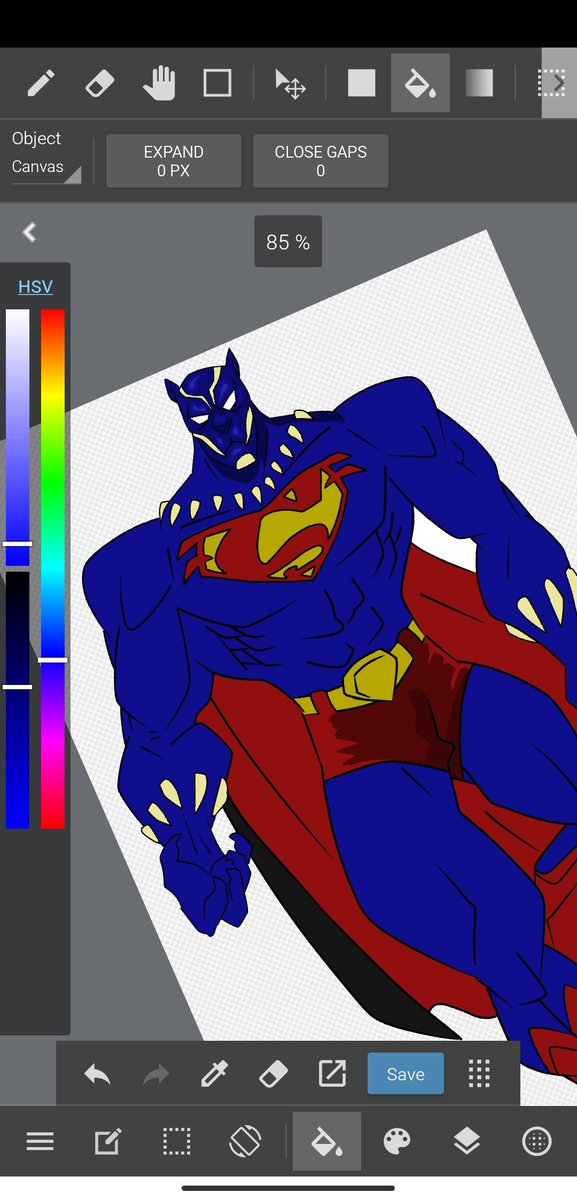Switch color mode via HSV link
The width and height of the screenshot is (577, 1200).
pos(35,287)
